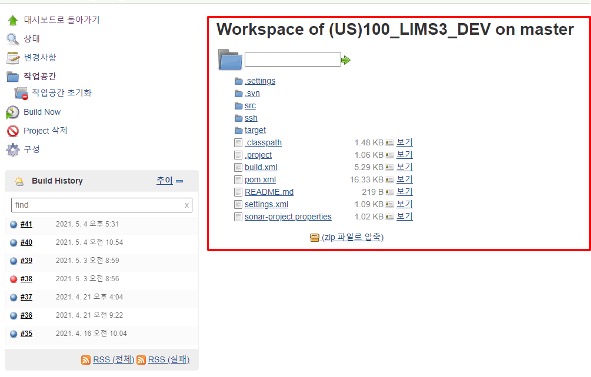Download workspace via zip 파일로 압축 link
Image resolution: width=591 pixels, height=377 pixels.
tap(352, 237)
